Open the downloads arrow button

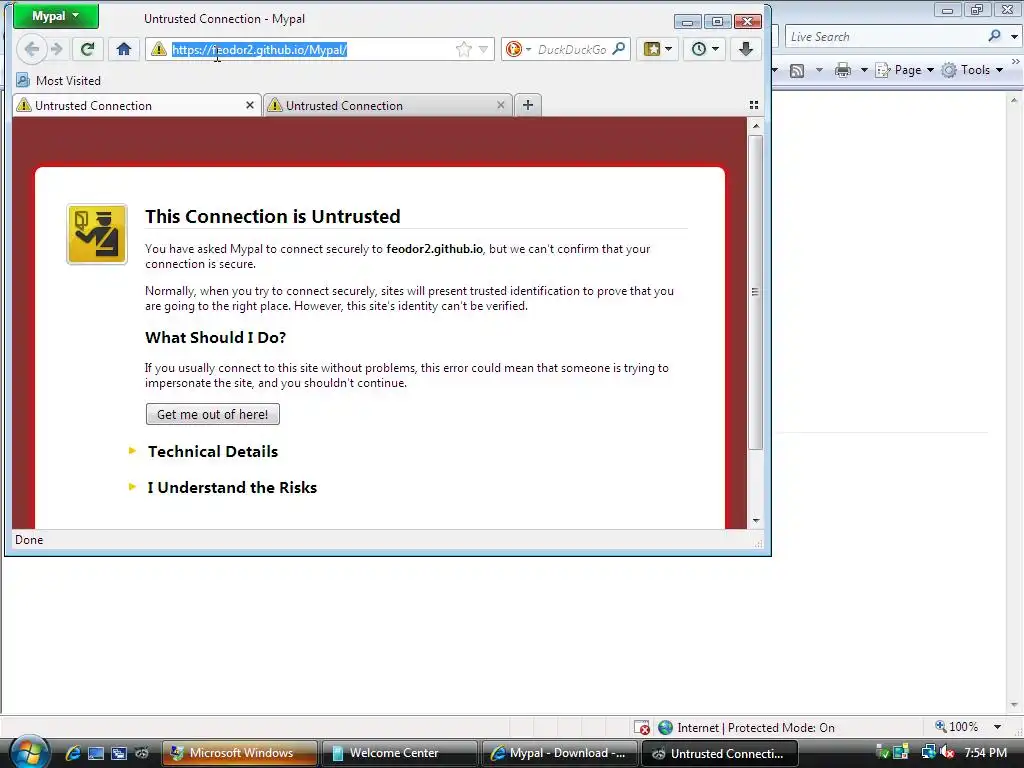pyautogui.click(x=746, y=49)
